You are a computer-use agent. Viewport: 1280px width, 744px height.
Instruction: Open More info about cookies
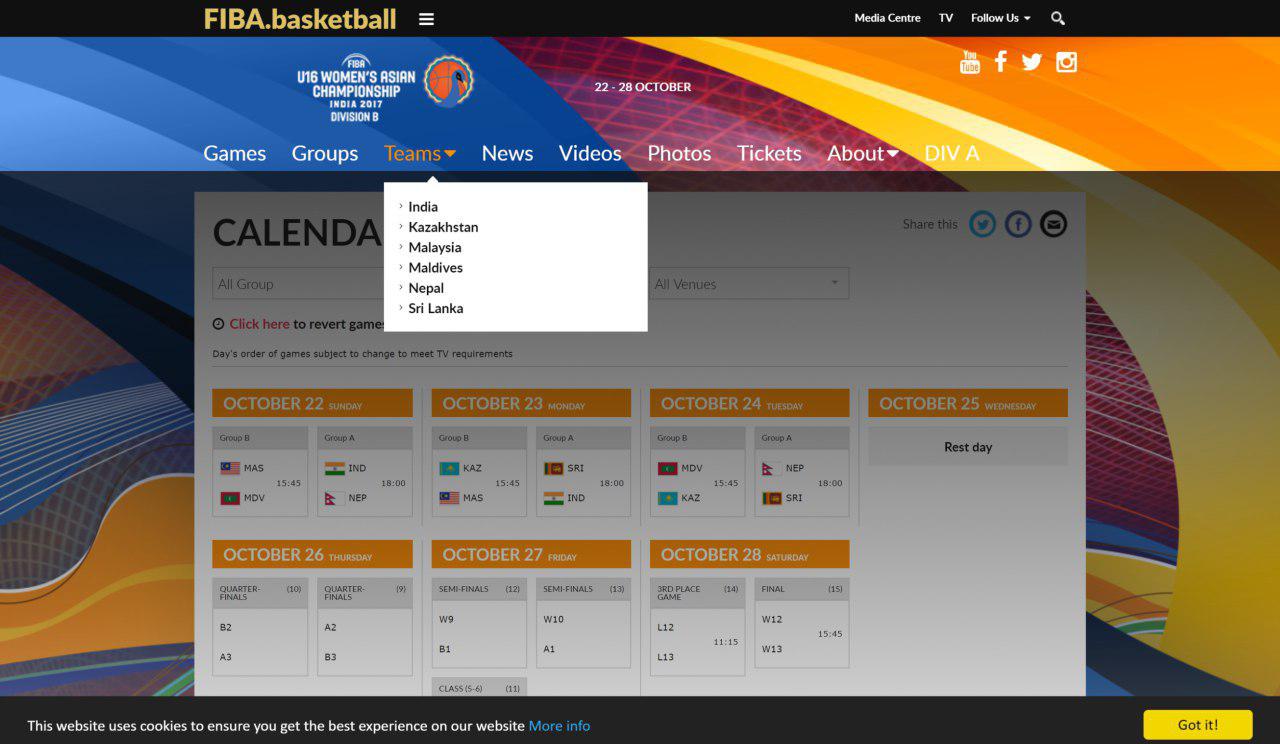tap(559, 726)
